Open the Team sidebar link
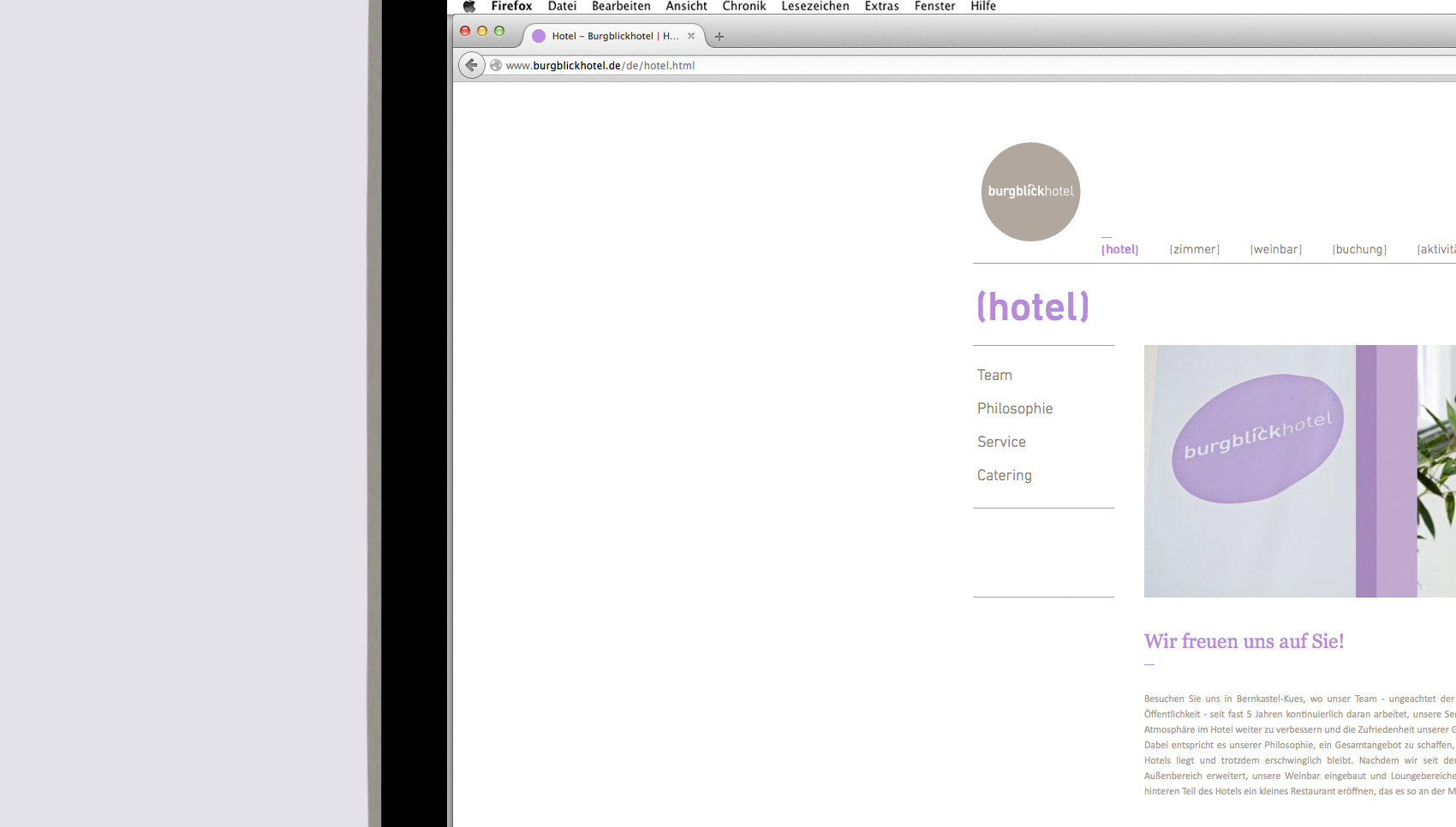1456x827 pixels. [994, 375]
